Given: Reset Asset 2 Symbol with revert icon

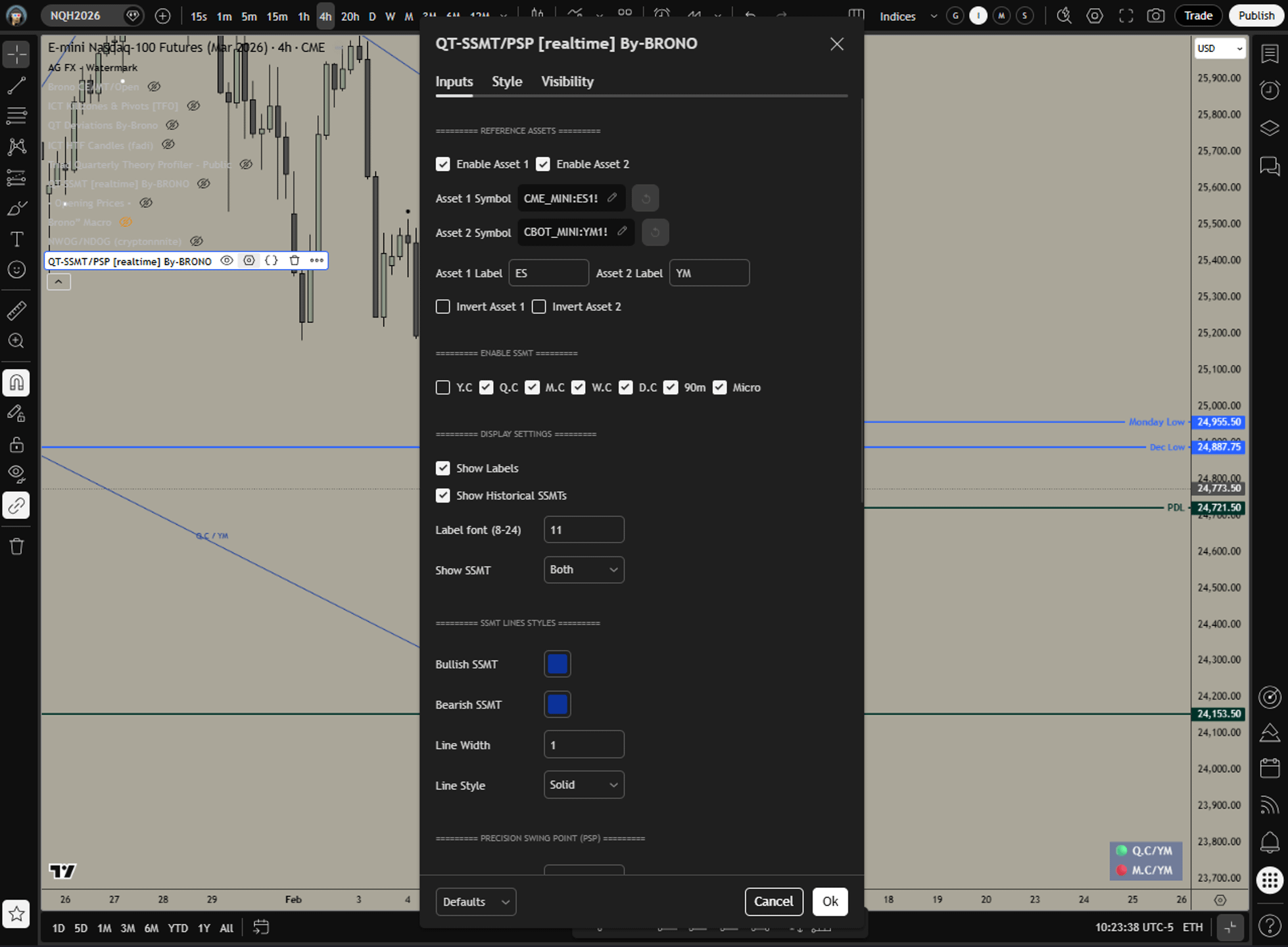Looking at the screenshot, I should click(x=655, y=232).
